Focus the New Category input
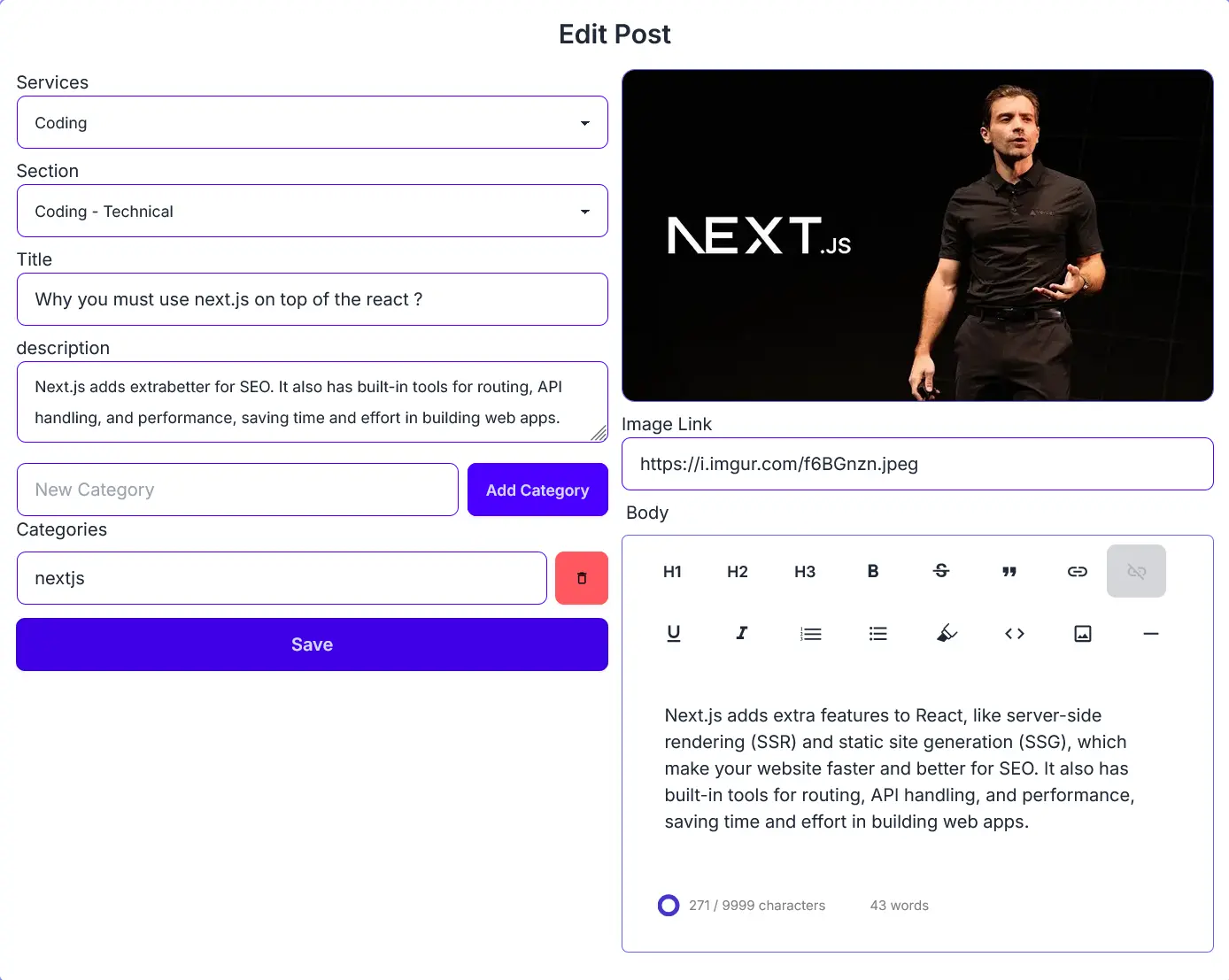 [237, 490]
